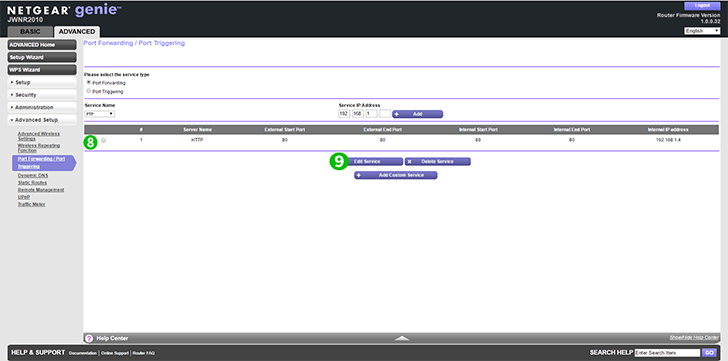The image size is (728, 361).
Task: Open the Router FAQ link
Action: click(143, 353)
